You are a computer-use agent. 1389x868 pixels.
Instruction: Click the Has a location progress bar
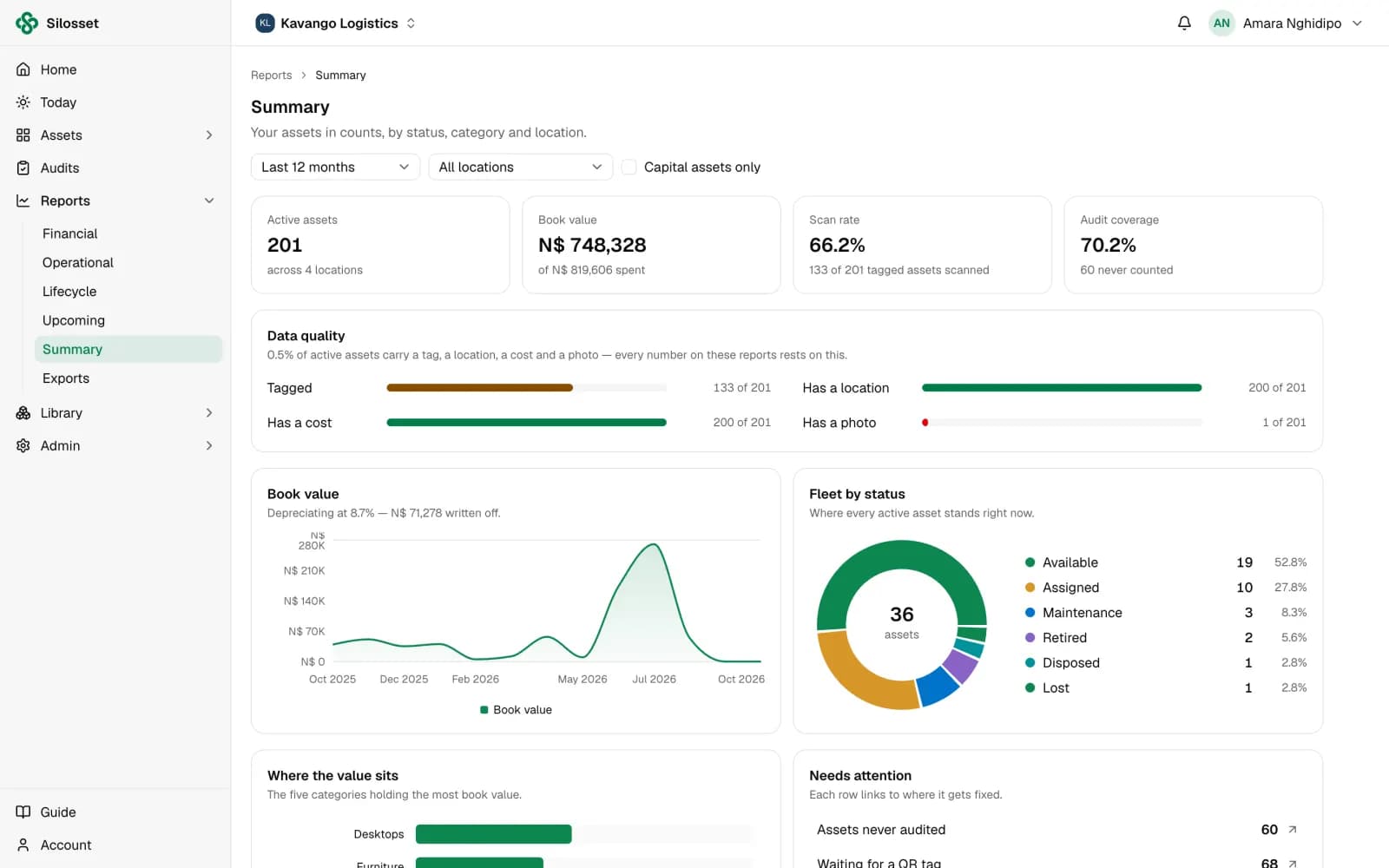click(1062, 388)
